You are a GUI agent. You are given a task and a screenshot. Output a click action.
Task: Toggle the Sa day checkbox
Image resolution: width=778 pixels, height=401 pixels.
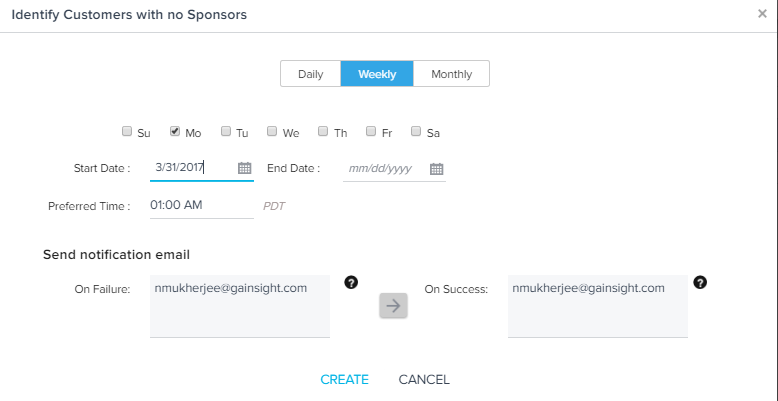pyautogui.click(x=416, y=131)
